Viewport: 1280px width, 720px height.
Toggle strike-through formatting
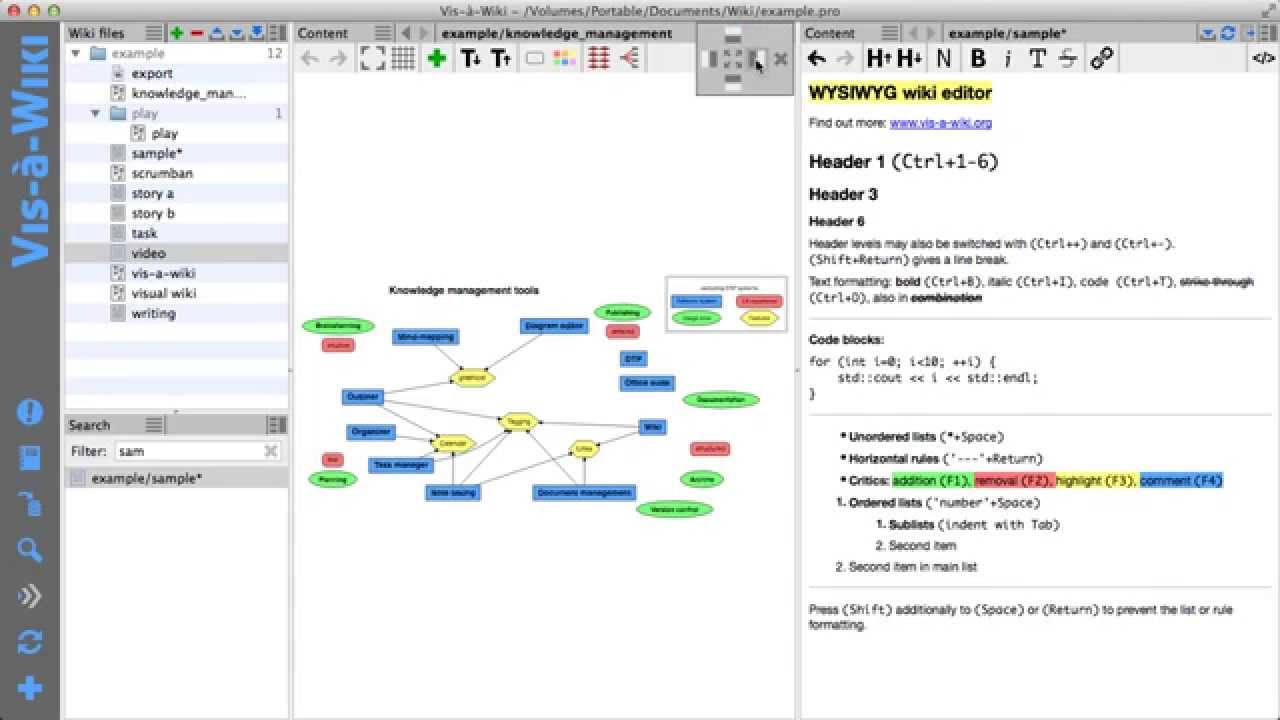coord(1067,59)
